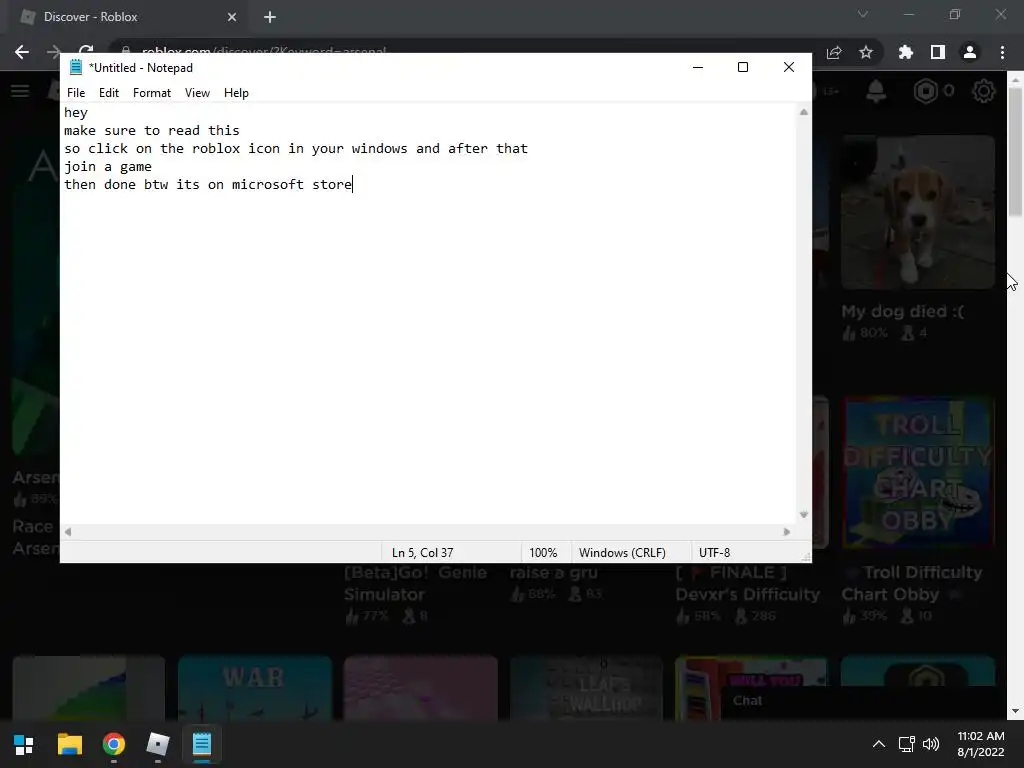Open '[Beta]Go! Genie Simulator' game link
1024x768 pixels.
pyautogui.click(x=415, y=583)
